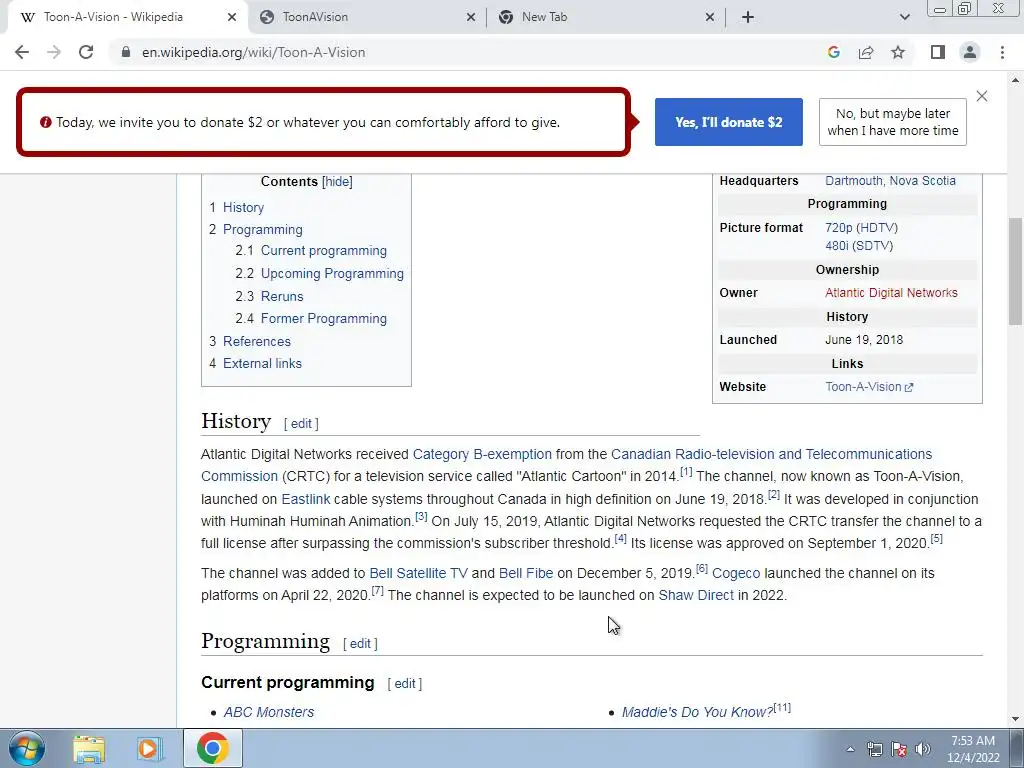Open the Shaw Direct link

(696, 596)
